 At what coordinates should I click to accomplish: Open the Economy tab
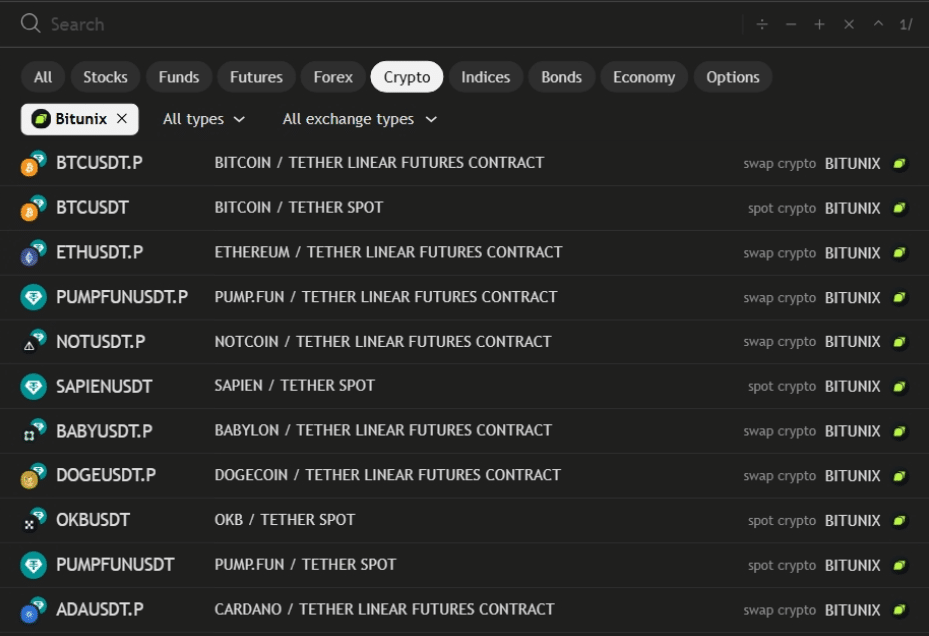pos(644,77)
